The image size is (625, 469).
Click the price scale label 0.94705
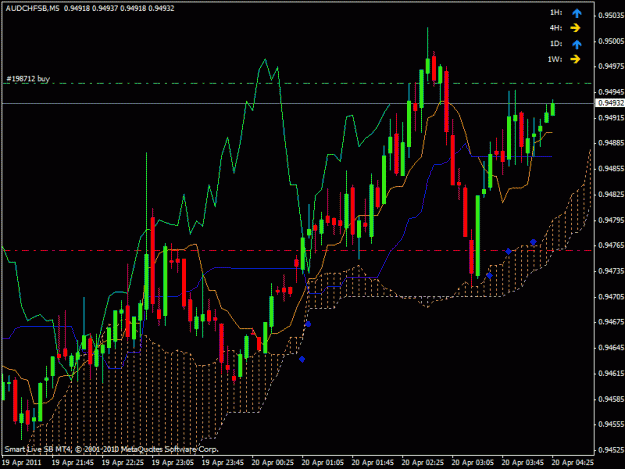click(x=611, y=296)
